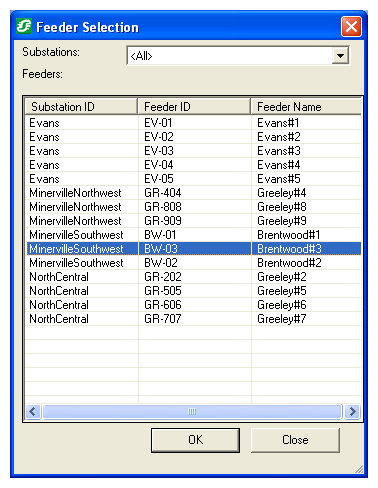This screenshot has height=488, width=378.
Task: Select feeder BW-02
Action: [x=161, y=263]
